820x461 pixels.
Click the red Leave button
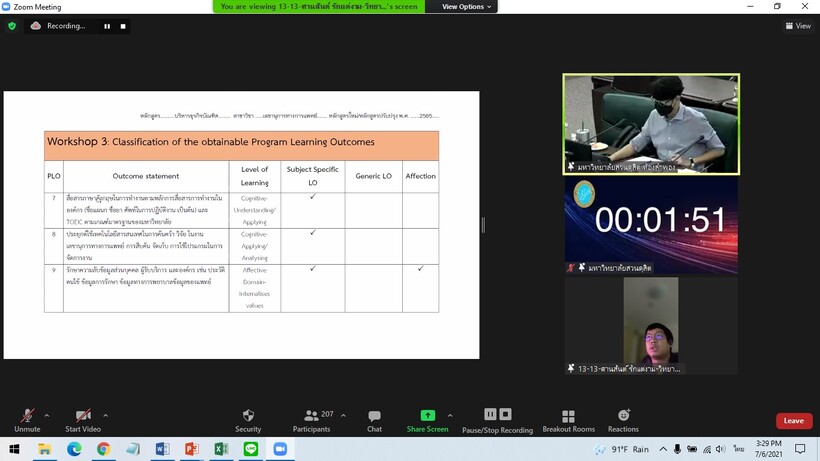(x=794, y=421)
